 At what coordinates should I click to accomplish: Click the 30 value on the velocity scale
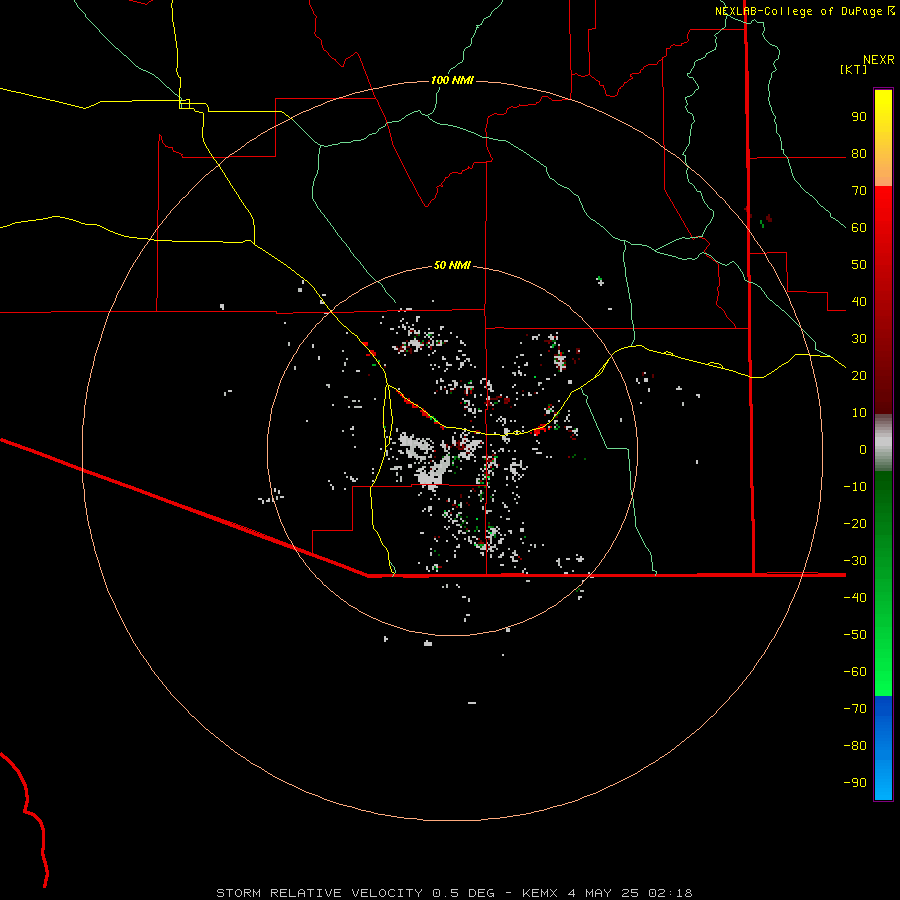pyautogui.click(x=859, y=339)
